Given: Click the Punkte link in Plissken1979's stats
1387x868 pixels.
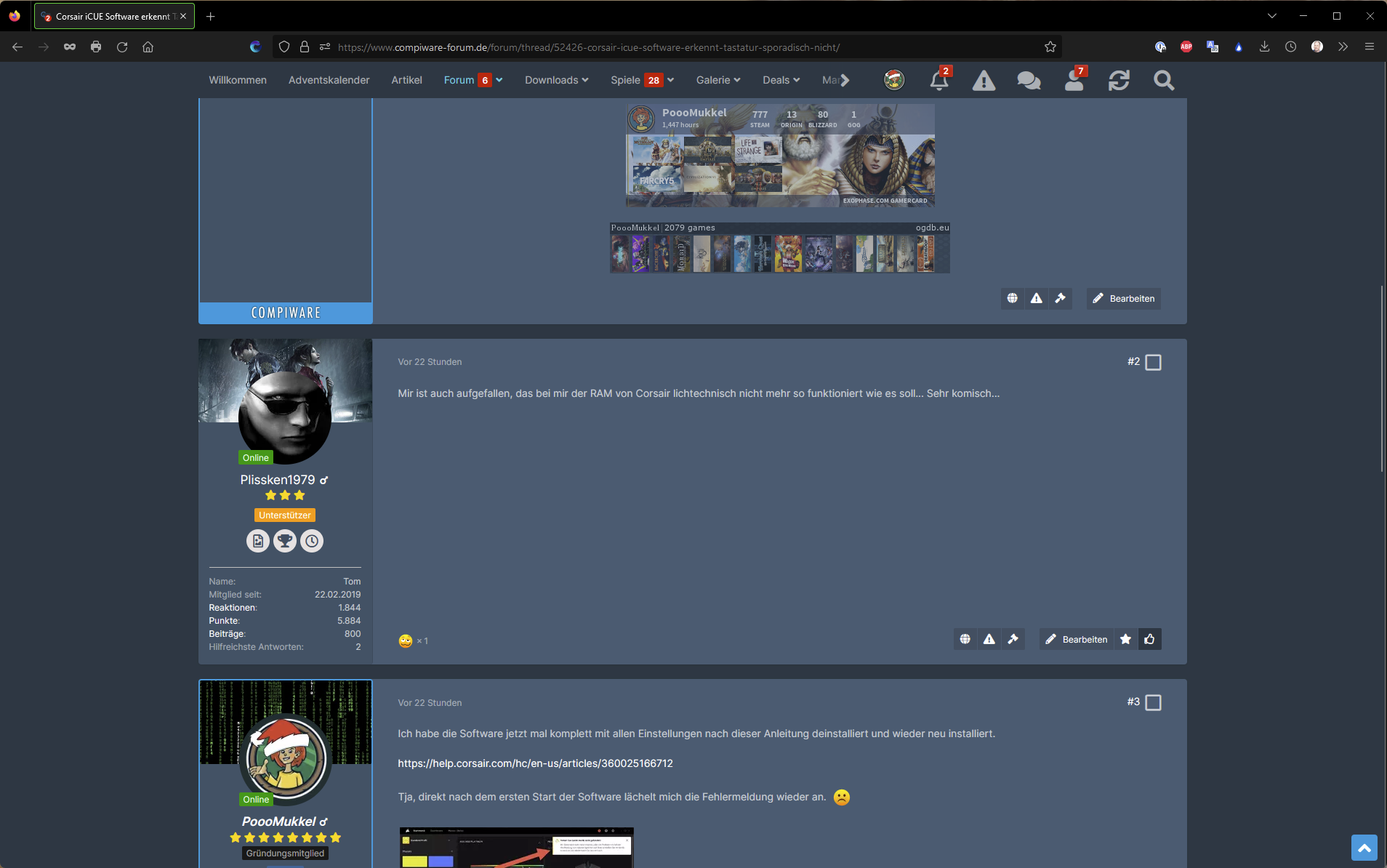Looking at the screenshot, I should point(224,621).
